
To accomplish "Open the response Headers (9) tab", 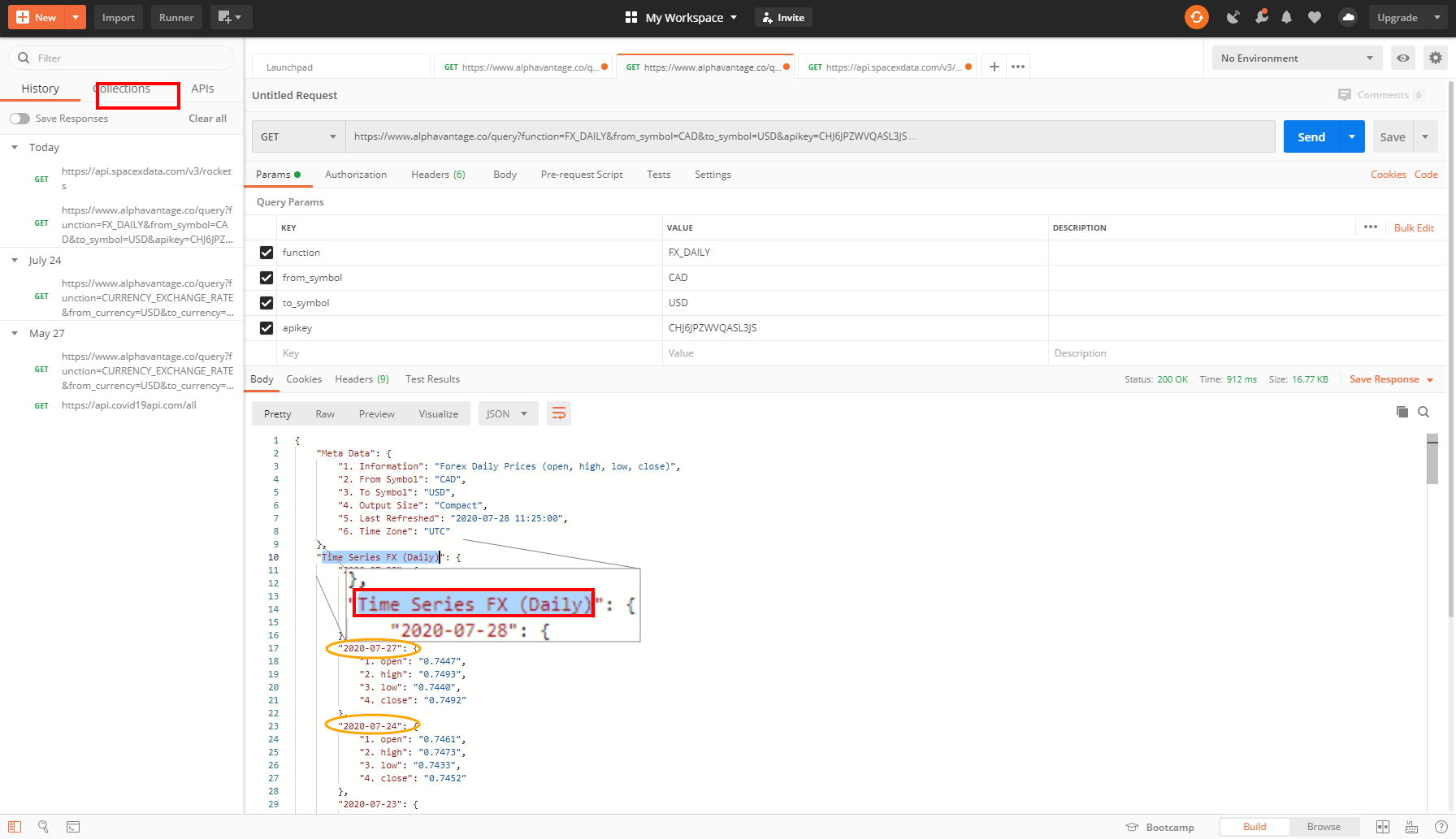I will [x=362, y=379].
